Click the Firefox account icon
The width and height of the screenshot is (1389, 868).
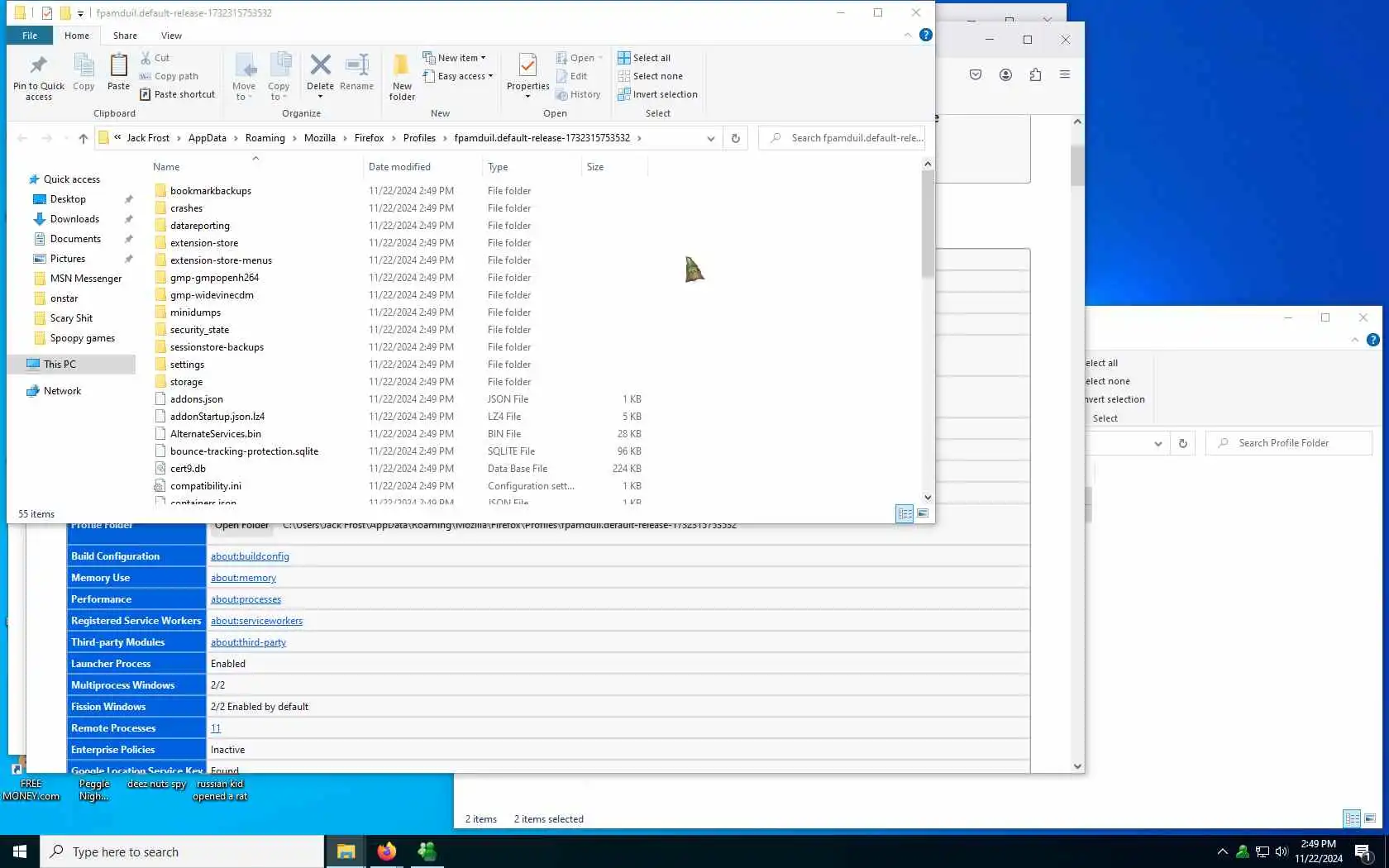(x=1005, y=74)
